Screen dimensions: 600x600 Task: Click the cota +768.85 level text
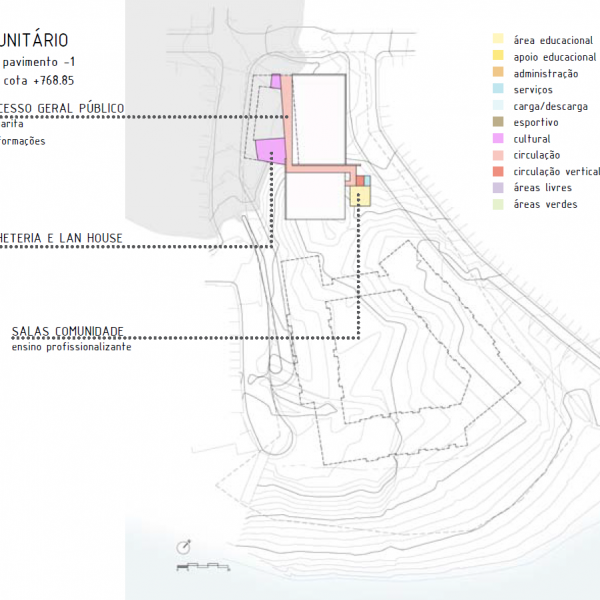click(40, 79)
